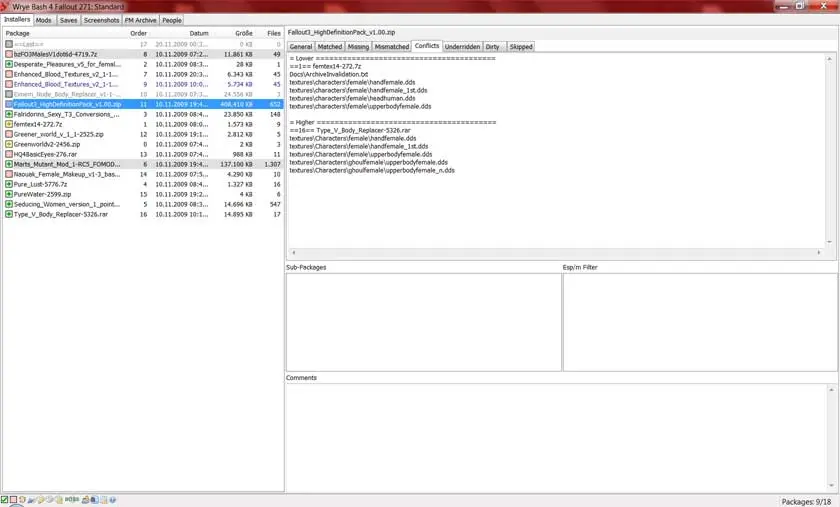840x507 pixels.
Task: Open the Saves tab
Action: coord(69,20)
